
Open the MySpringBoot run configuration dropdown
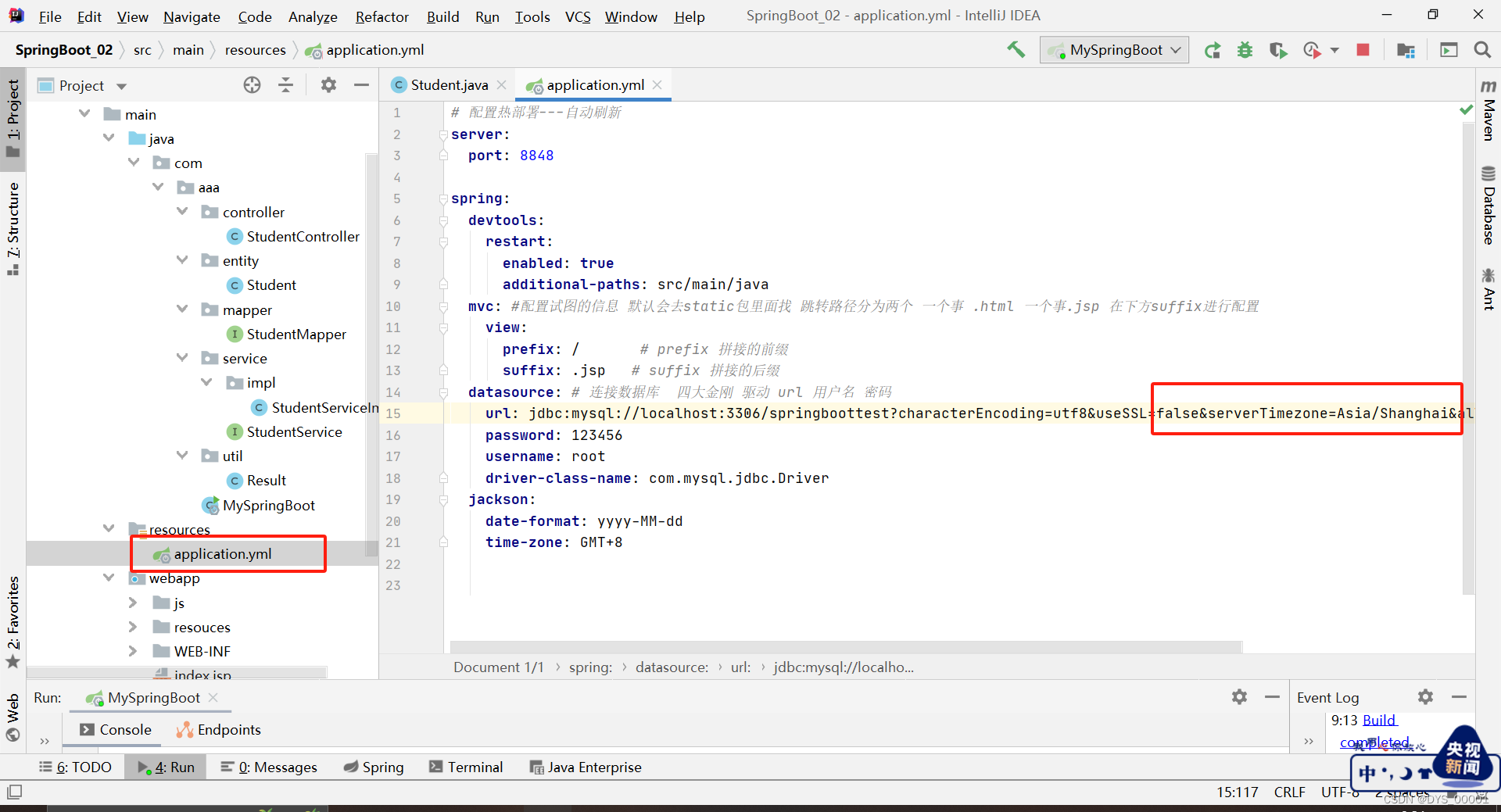[1114, 50]
